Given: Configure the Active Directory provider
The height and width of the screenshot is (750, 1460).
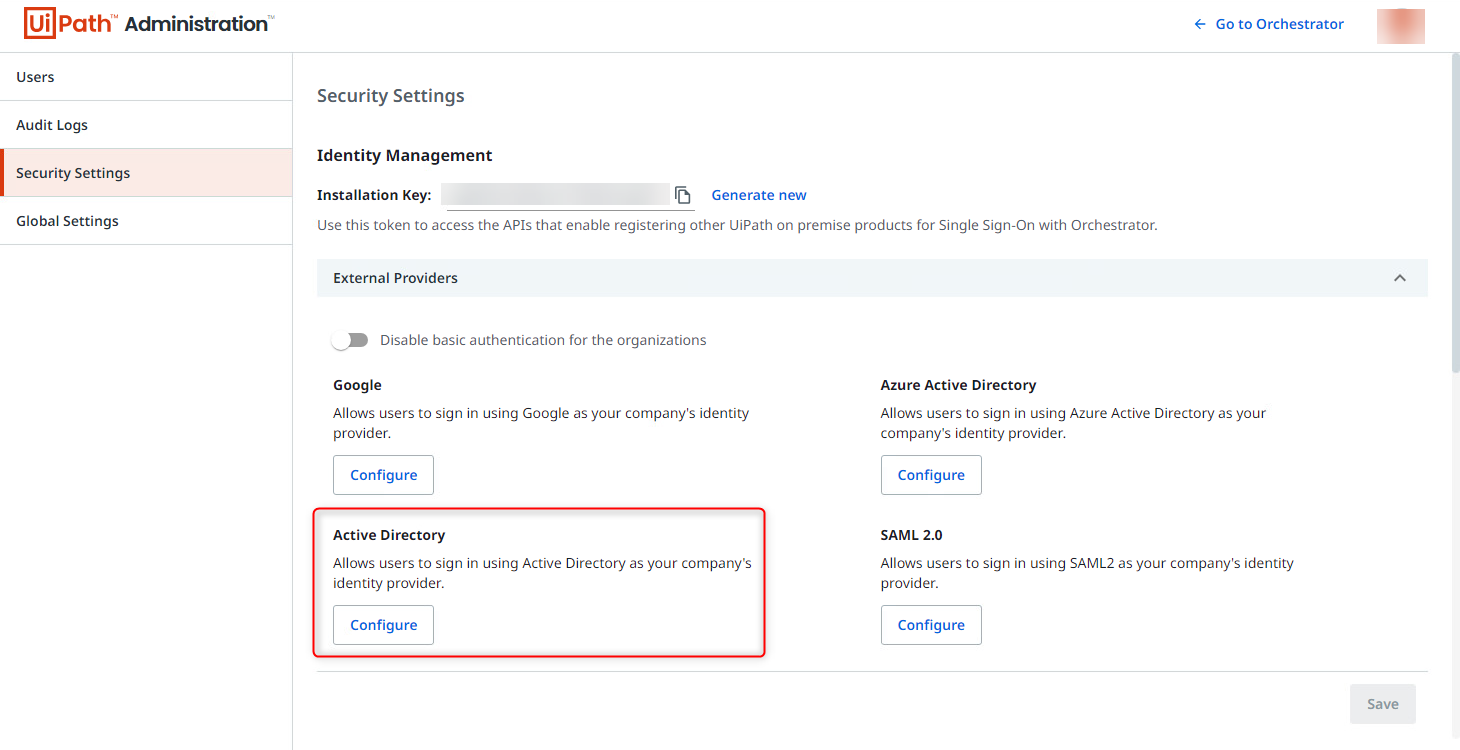Looking at the screenshot, I should (x=383, y=625).
